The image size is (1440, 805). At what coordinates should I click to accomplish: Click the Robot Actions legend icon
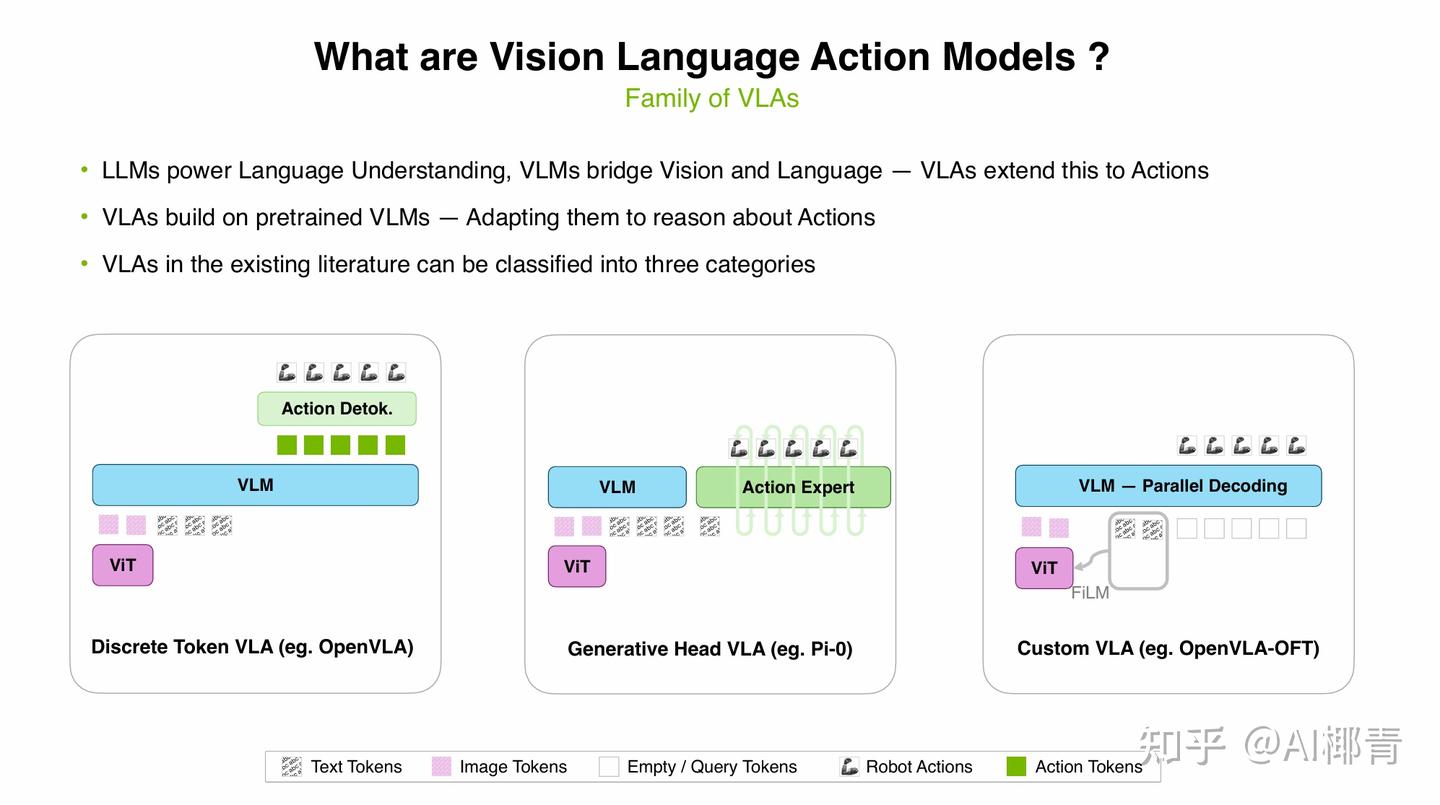click(850, 767)
